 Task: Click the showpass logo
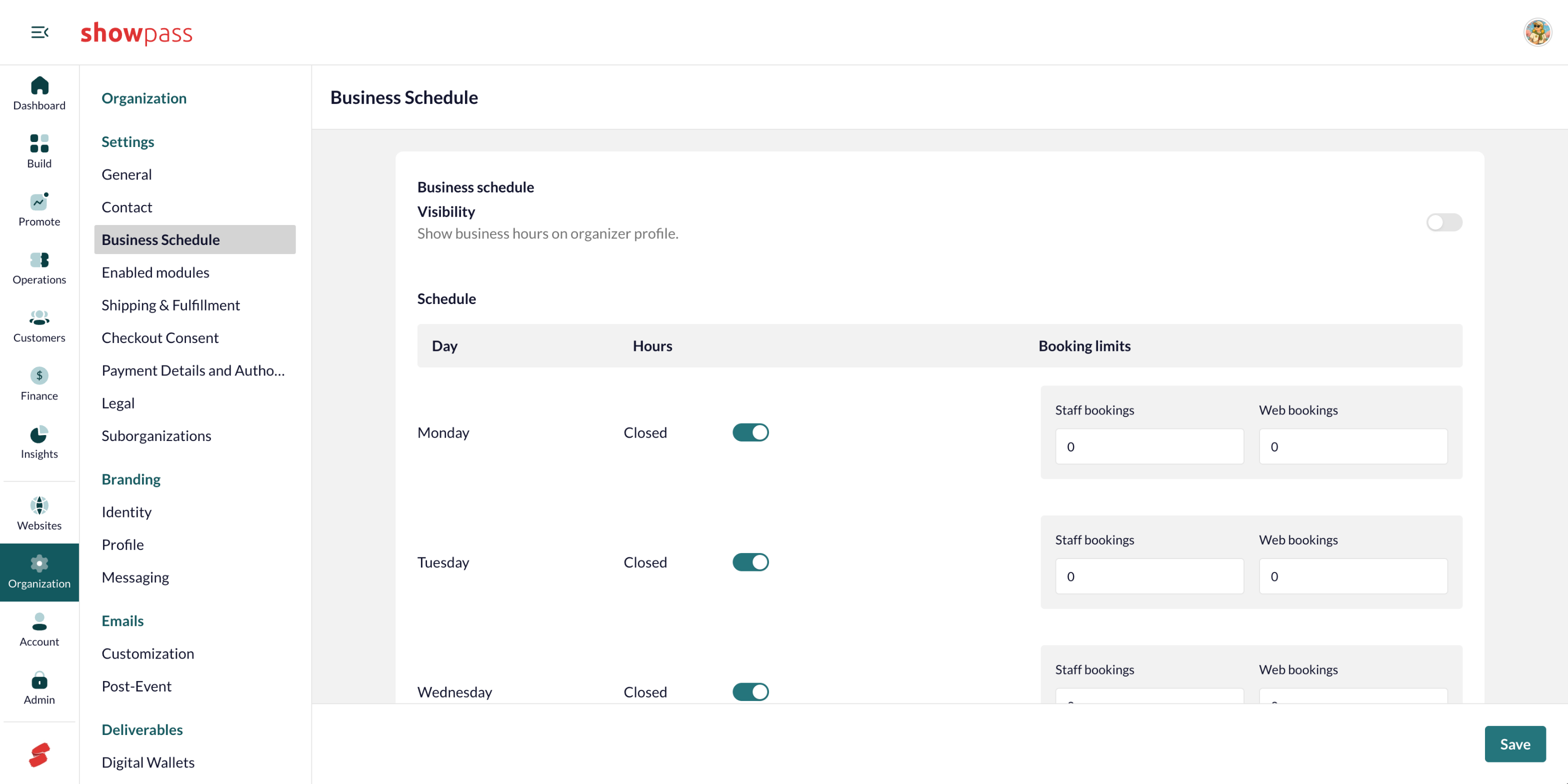coord(136,33)
